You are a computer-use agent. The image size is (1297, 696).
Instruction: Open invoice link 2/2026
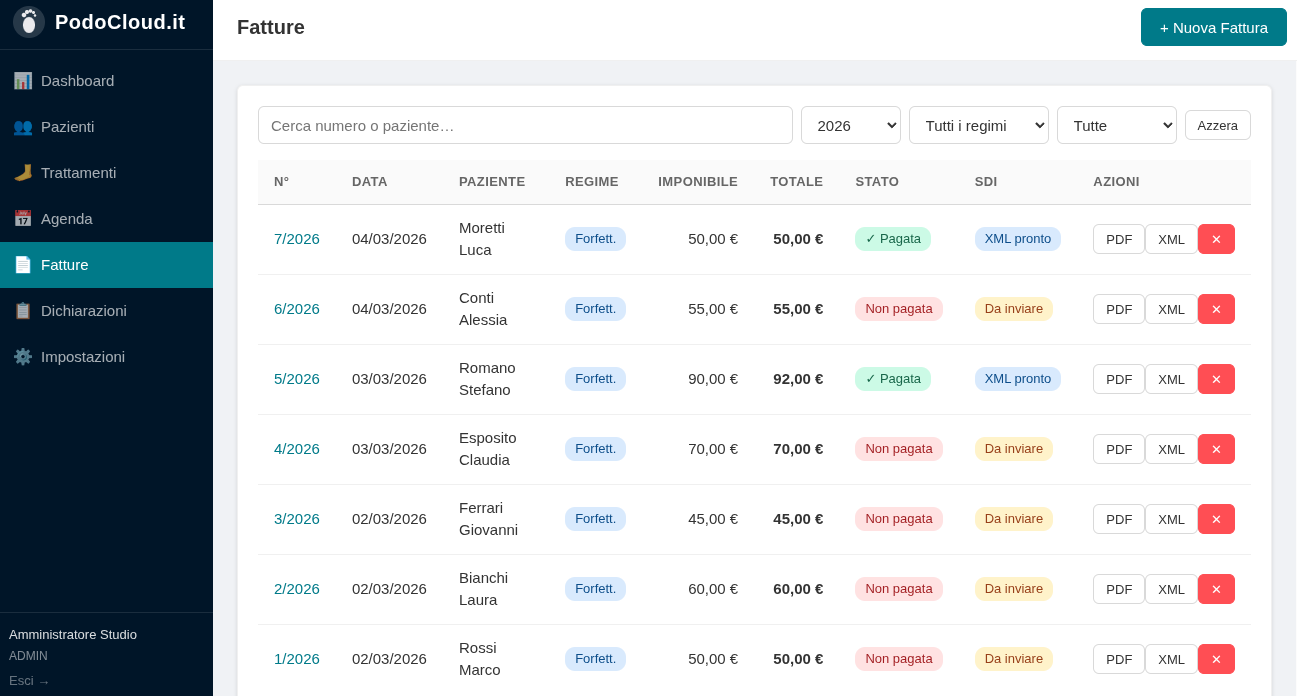pos(297,589)
